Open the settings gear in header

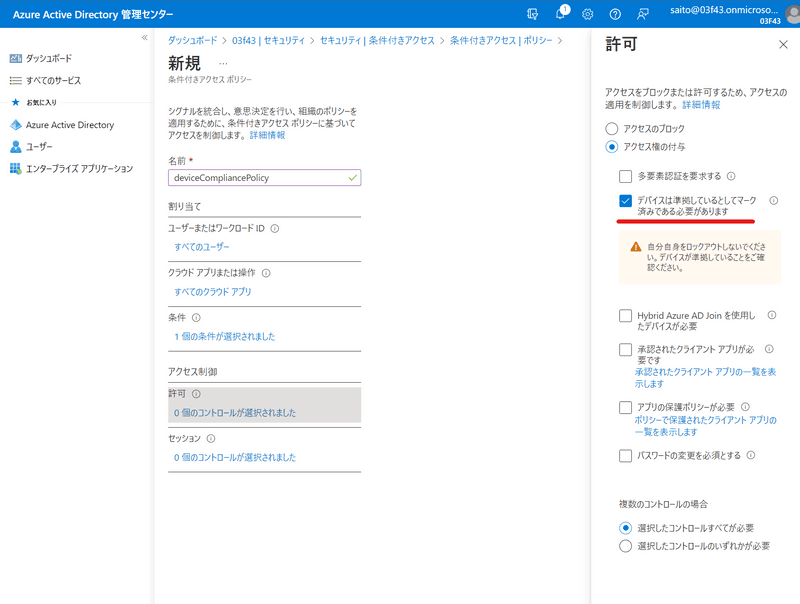coord(588,14)
